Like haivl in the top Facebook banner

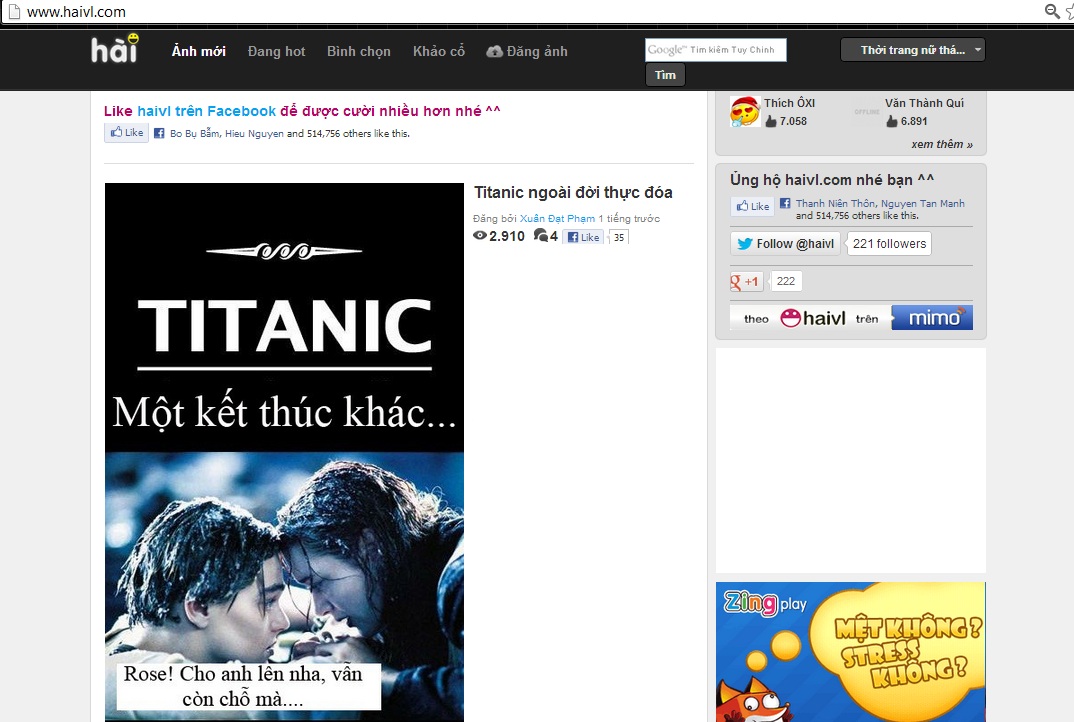(x=127, y=133)
